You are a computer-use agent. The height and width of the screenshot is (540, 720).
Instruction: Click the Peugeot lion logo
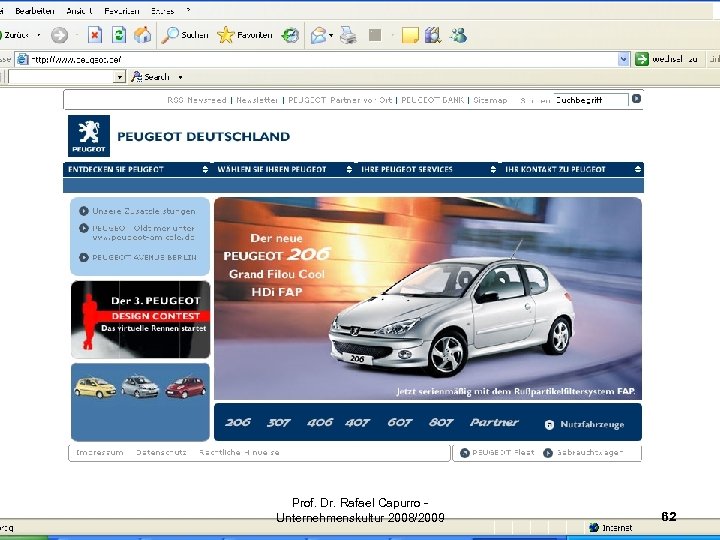pyautogui.click(x=89, y=136)
